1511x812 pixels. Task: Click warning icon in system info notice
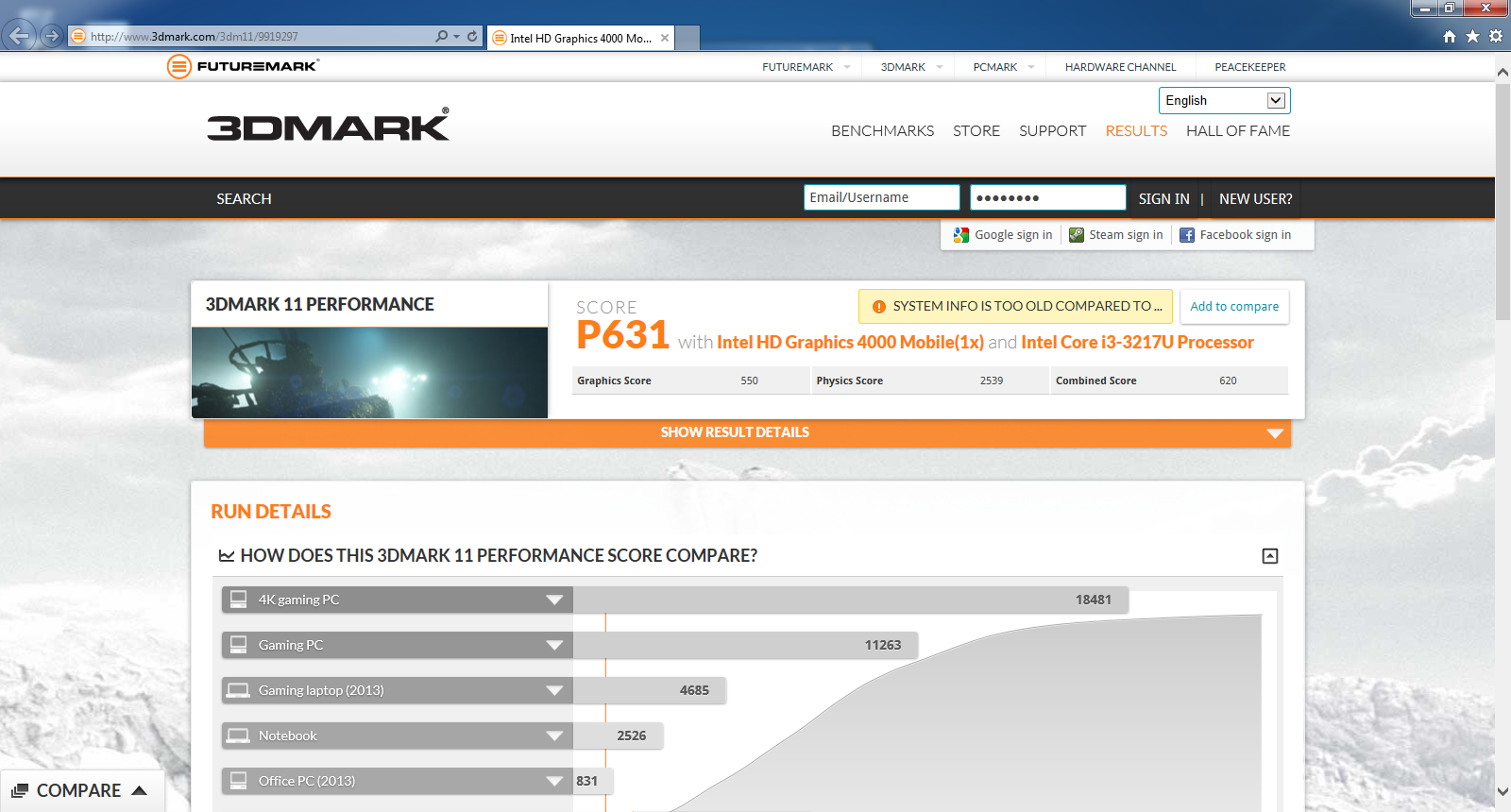pos(879,307)
